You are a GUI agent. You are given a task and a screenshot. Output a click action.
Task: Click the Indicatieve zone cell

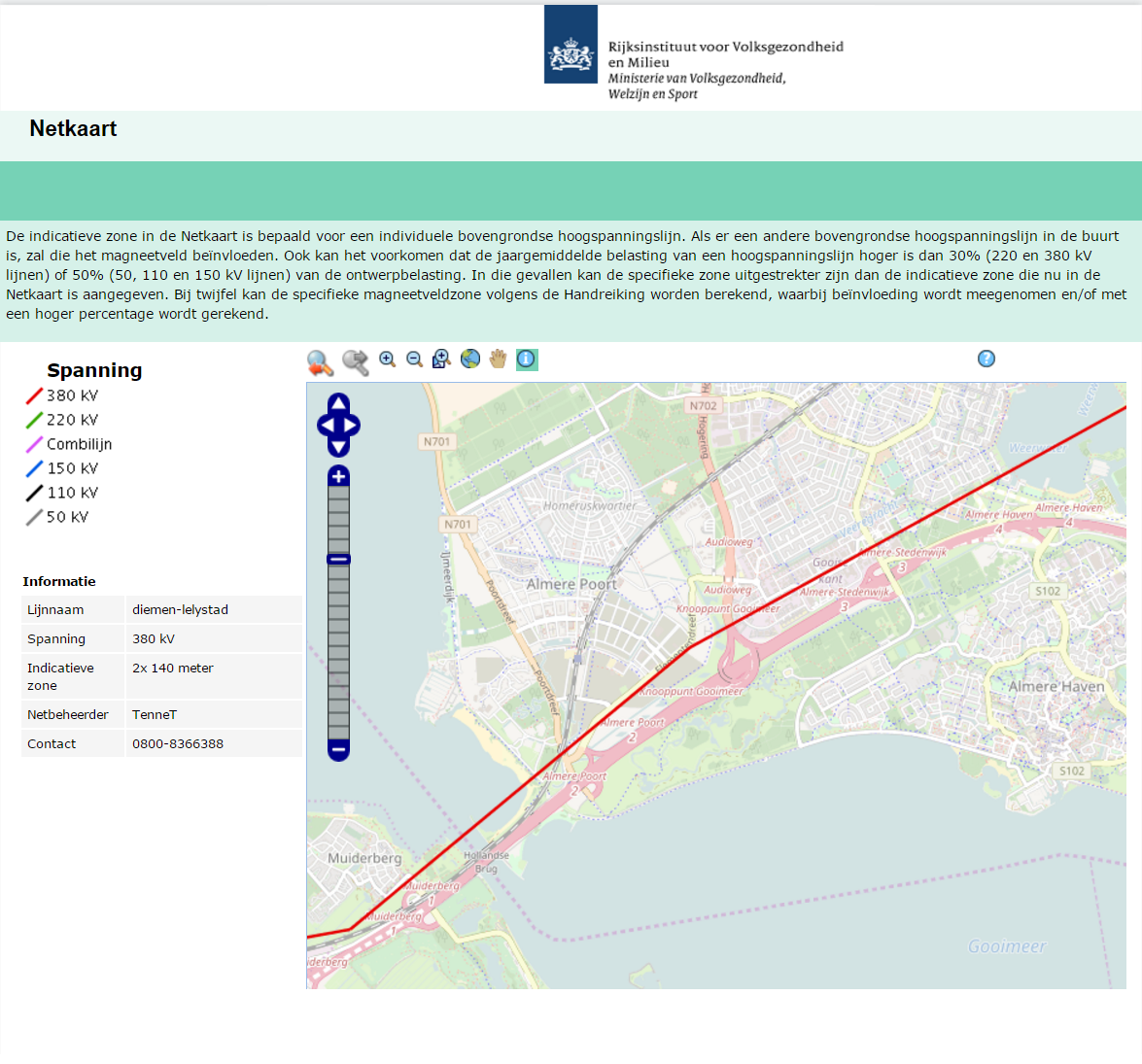[x=73, y=676]
